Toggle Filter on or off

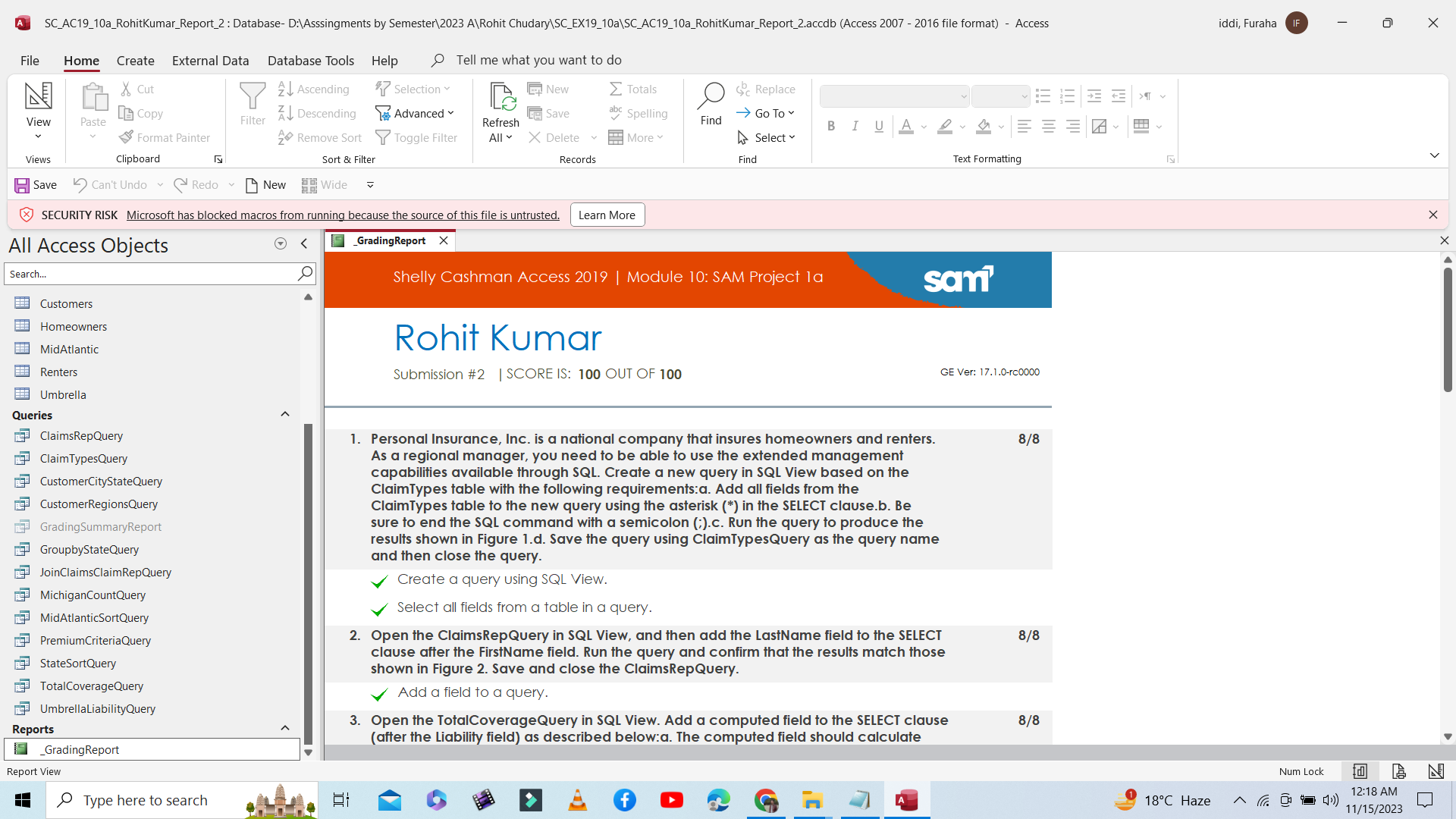pyautogui.click(x=416, y=138)
